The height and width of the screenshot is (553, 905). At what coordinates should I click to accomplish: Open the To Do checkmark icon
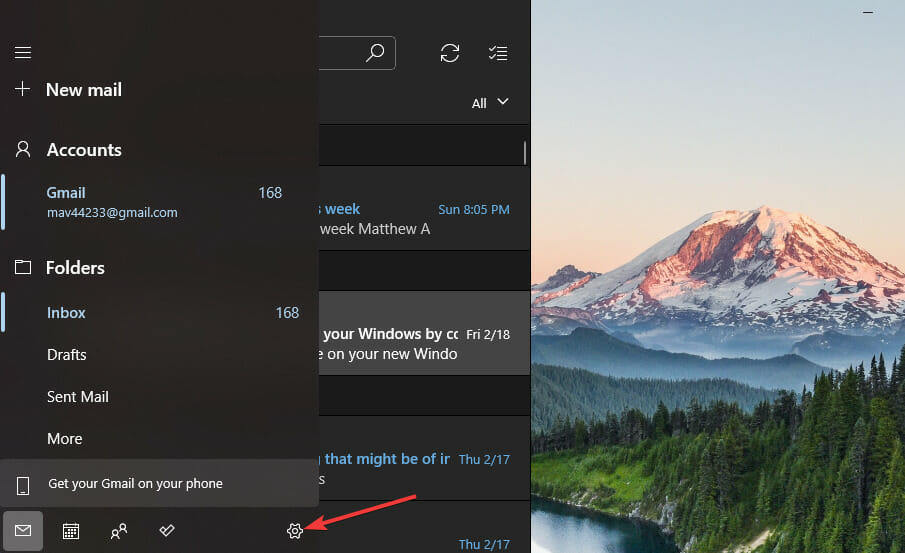coord(167,530)
